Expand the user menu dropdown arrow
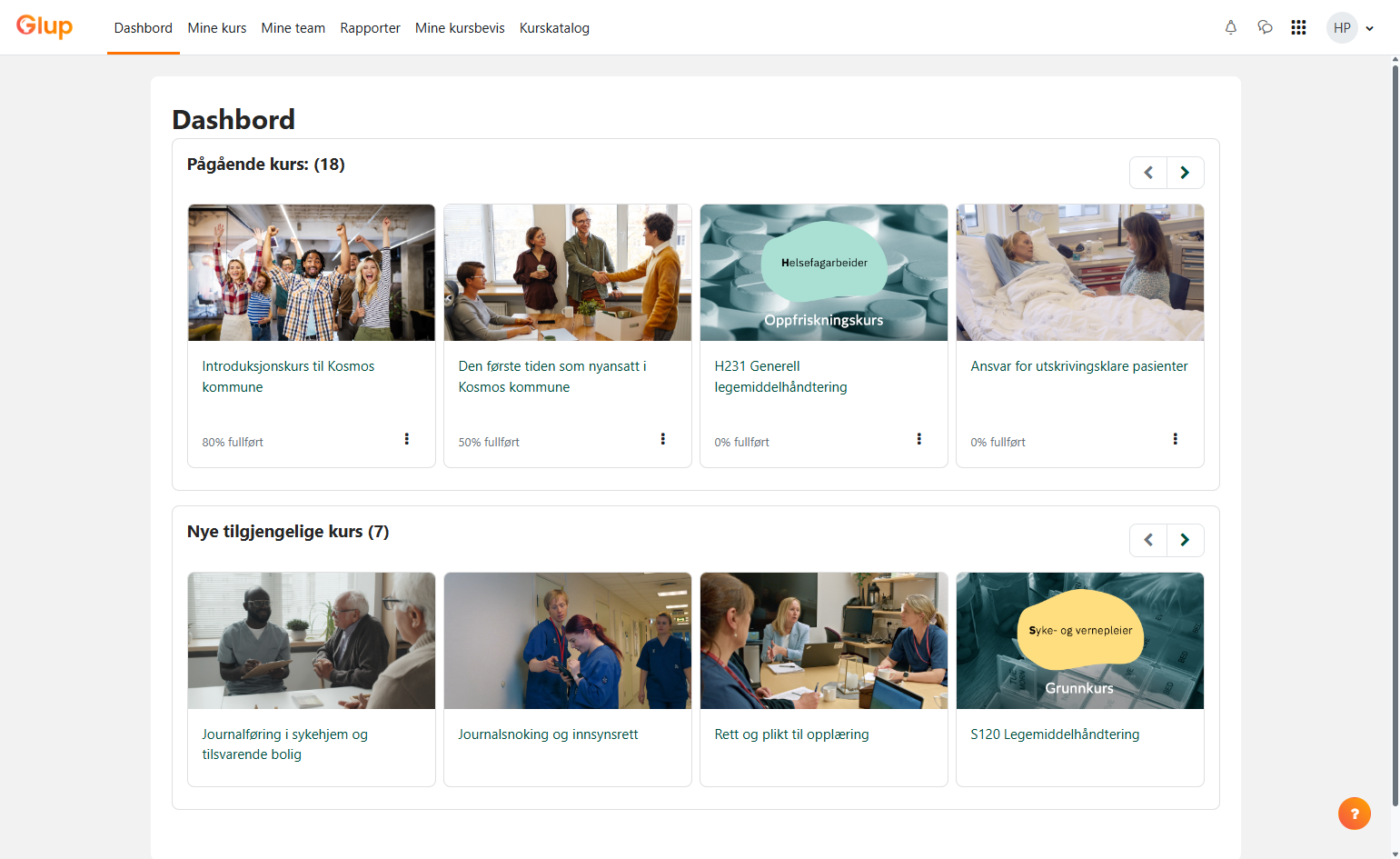The image size is (1400, 859). [1369, 28]
